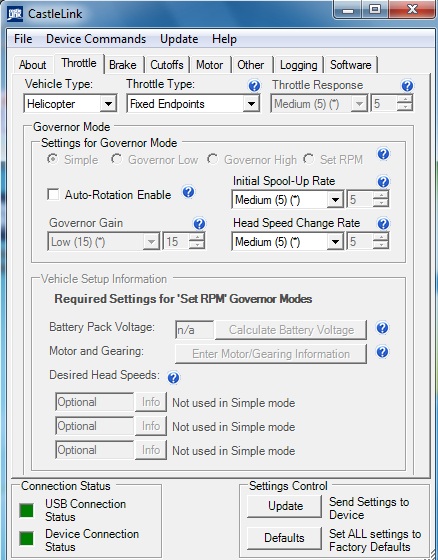This screenshot has width=438, height=560.
Task: Open the Device Commands menu
Action: (96, 39)
